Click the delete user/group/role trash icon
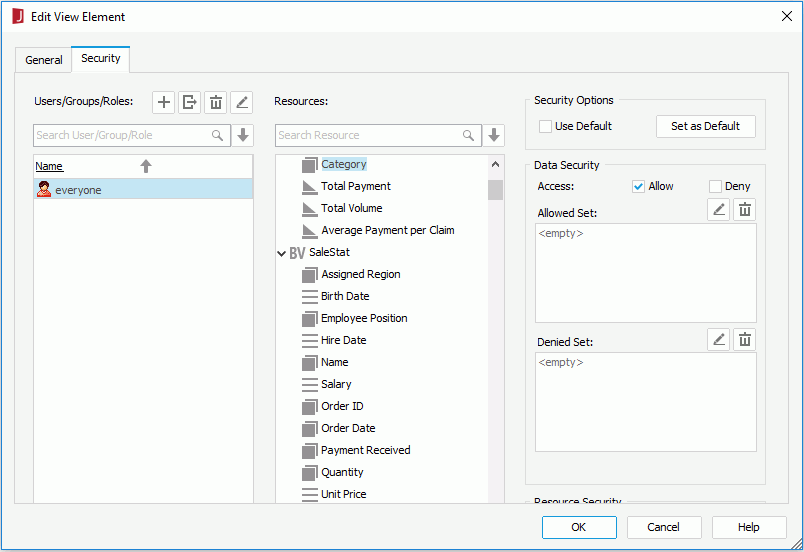 [215, 103]
